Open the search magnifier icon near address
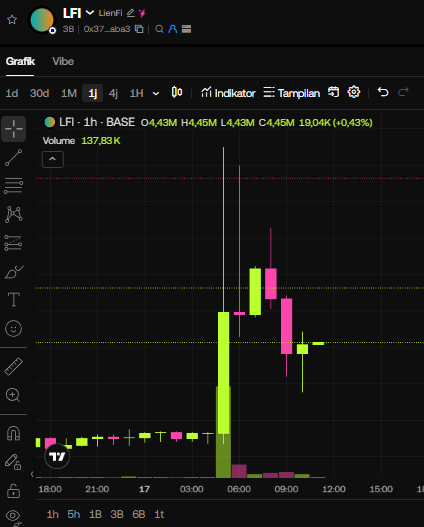 [159, 29]
